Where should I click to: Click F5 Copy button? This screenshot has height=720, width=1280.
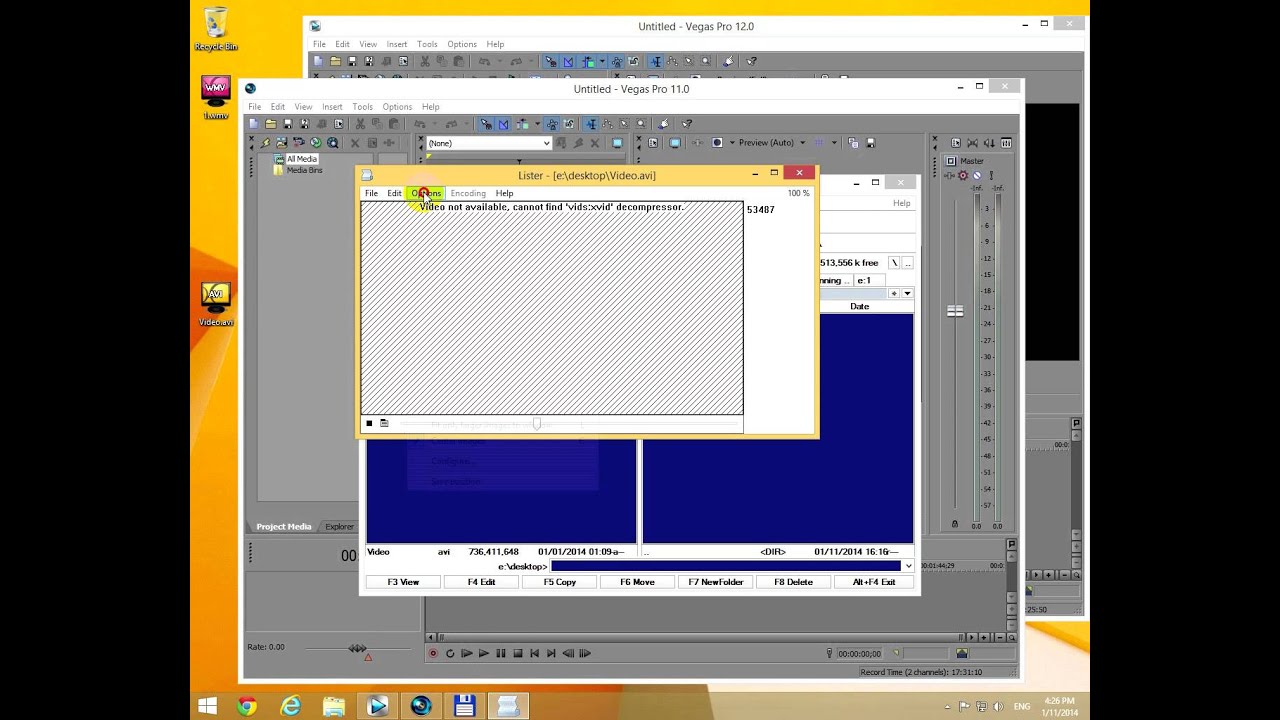pyautogui.click(x=559, y=582)
